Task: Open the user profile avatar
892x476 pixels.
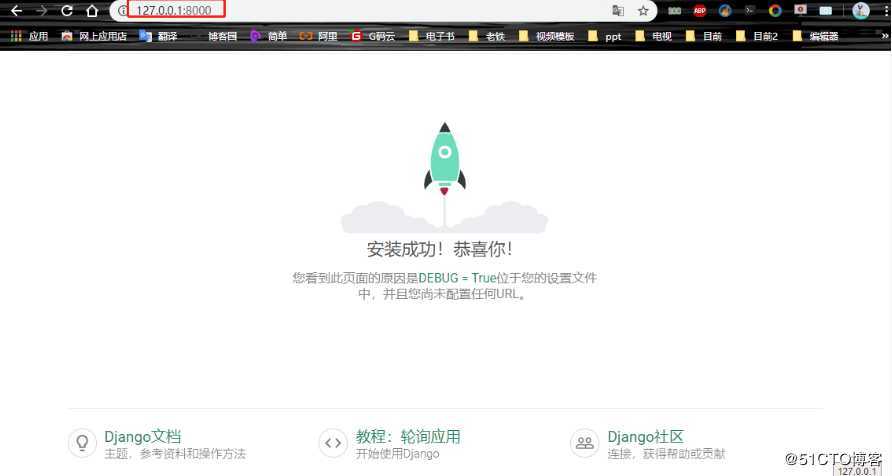Action: click(x=860, y=10)
